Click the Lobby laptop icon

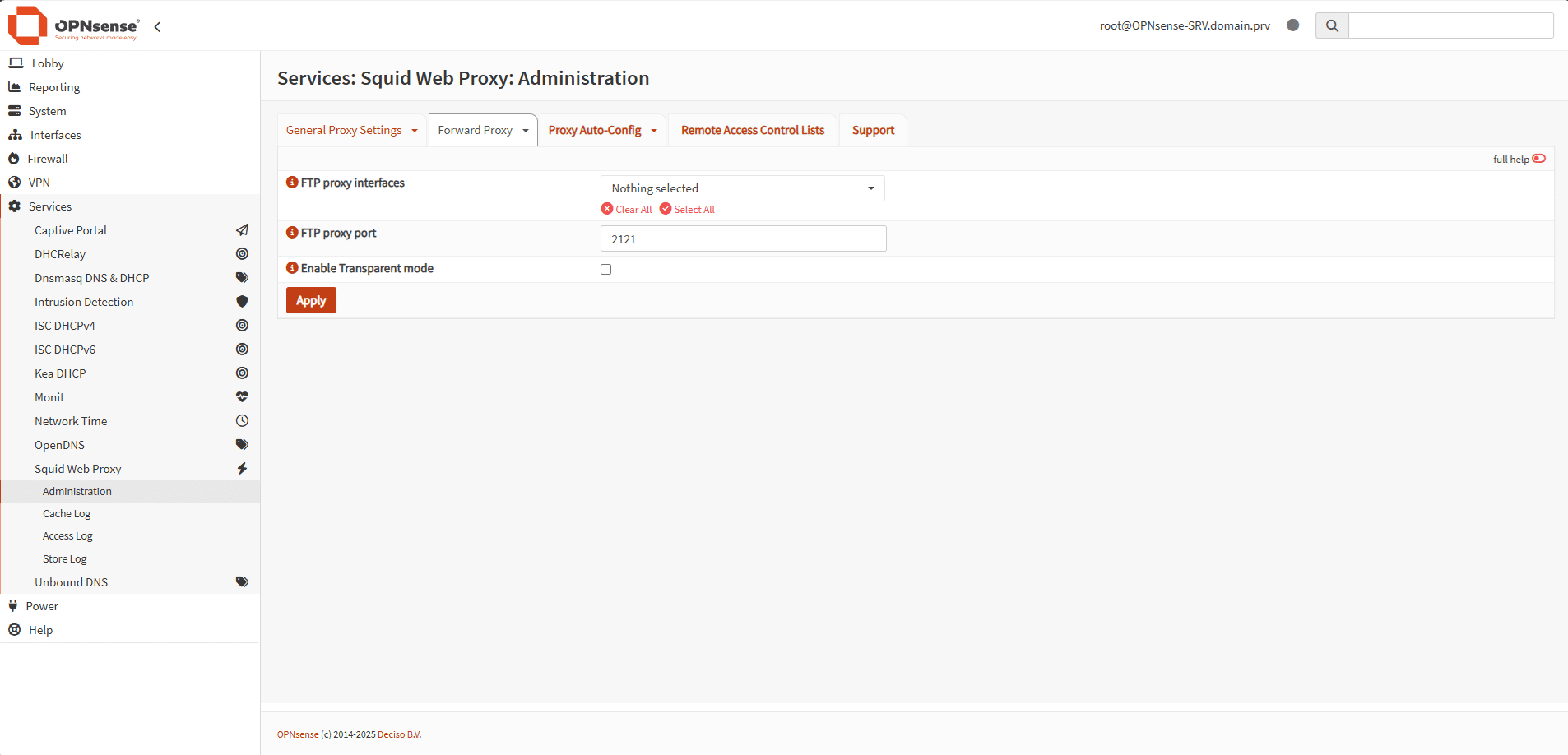16,63
